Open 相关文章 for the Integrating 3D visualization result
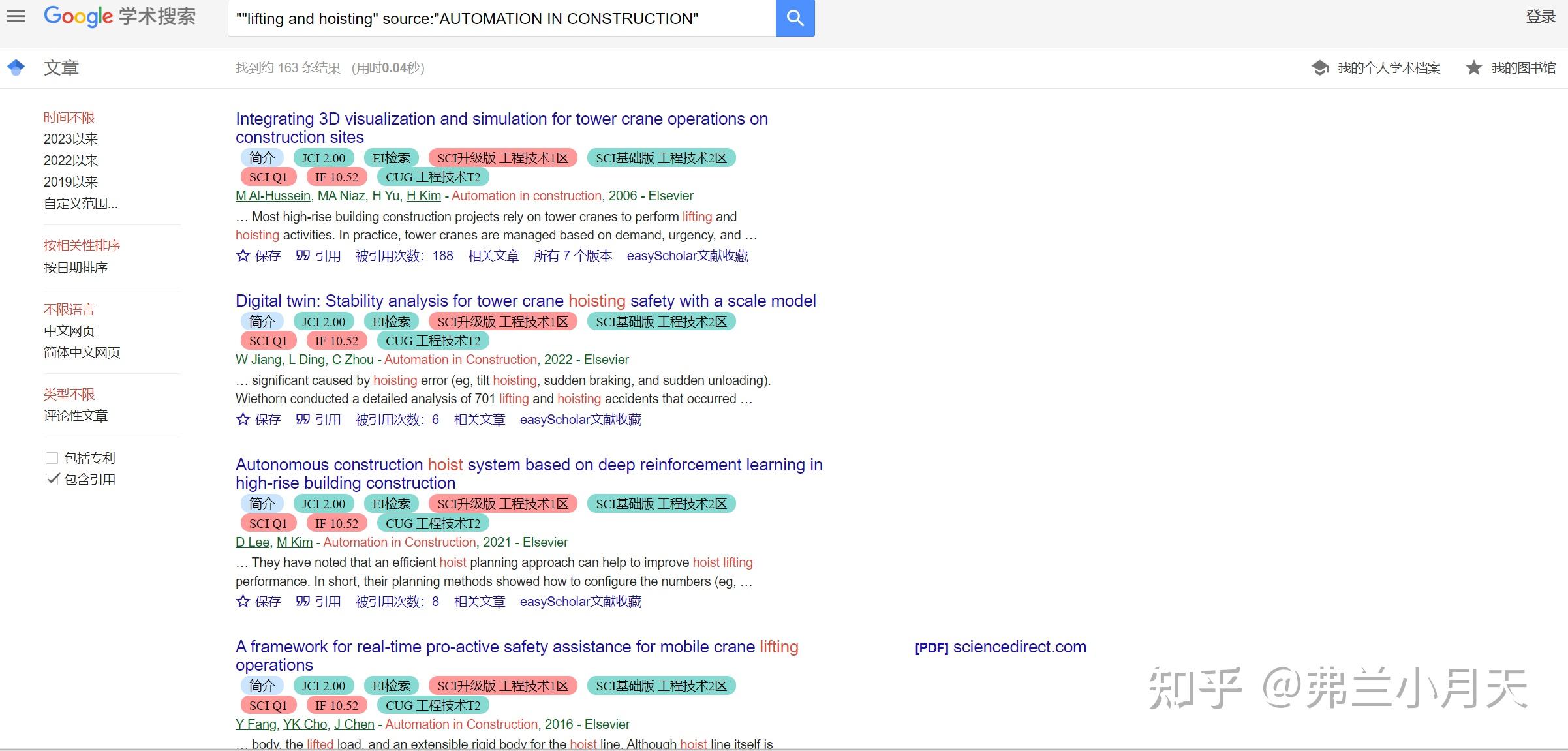Screen dimensions: 1568x751 [493, 256]
